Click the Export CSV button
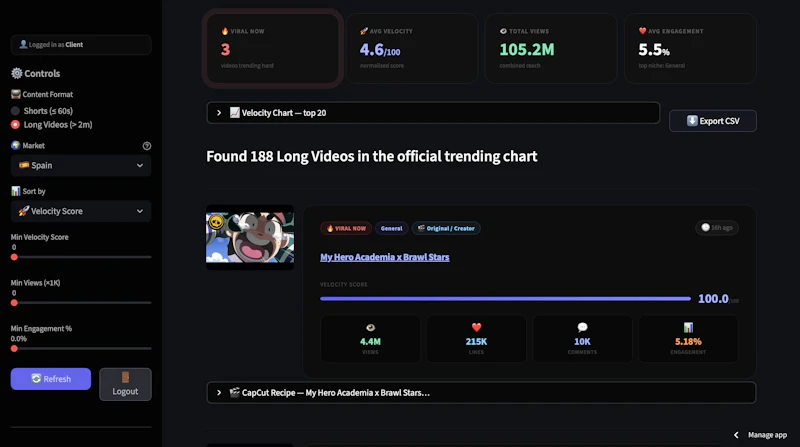Viewport: 800px width, 447px height. [713, 121]
